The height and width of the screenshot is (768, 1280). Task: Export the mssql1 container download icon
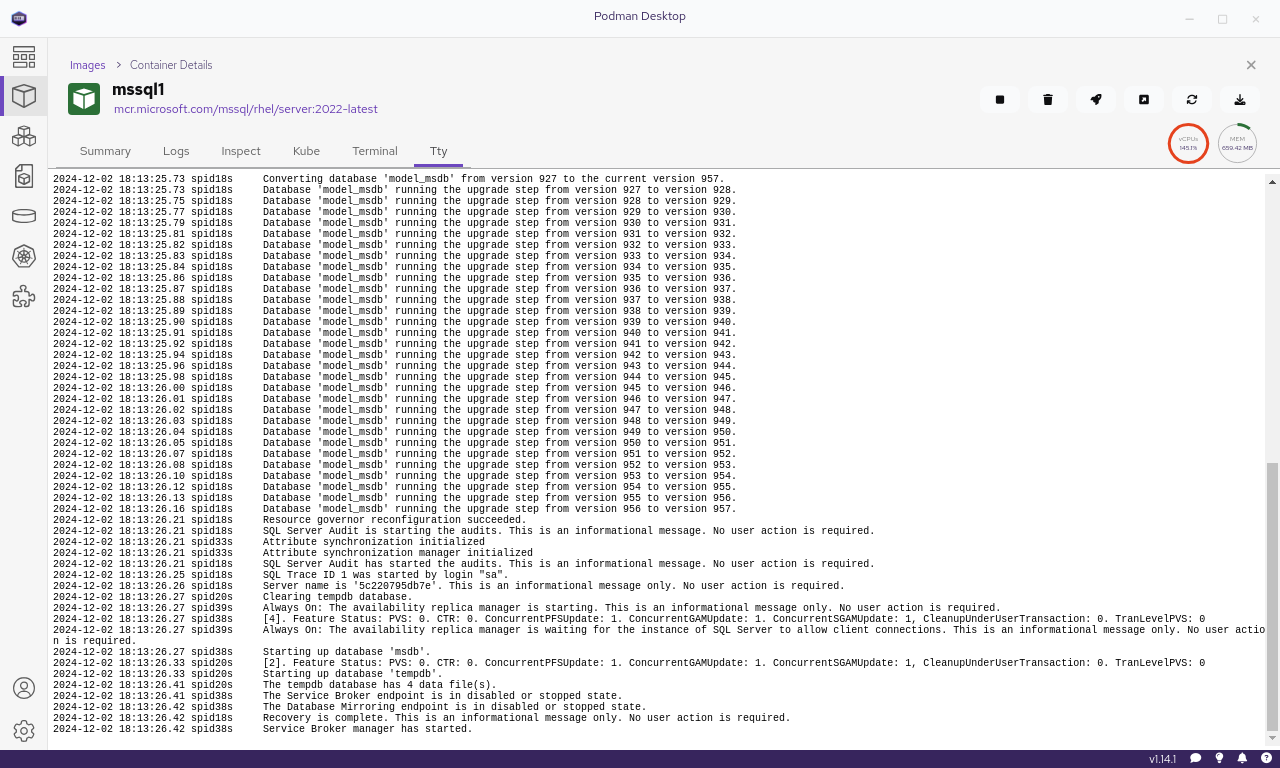pos(1240,99)
